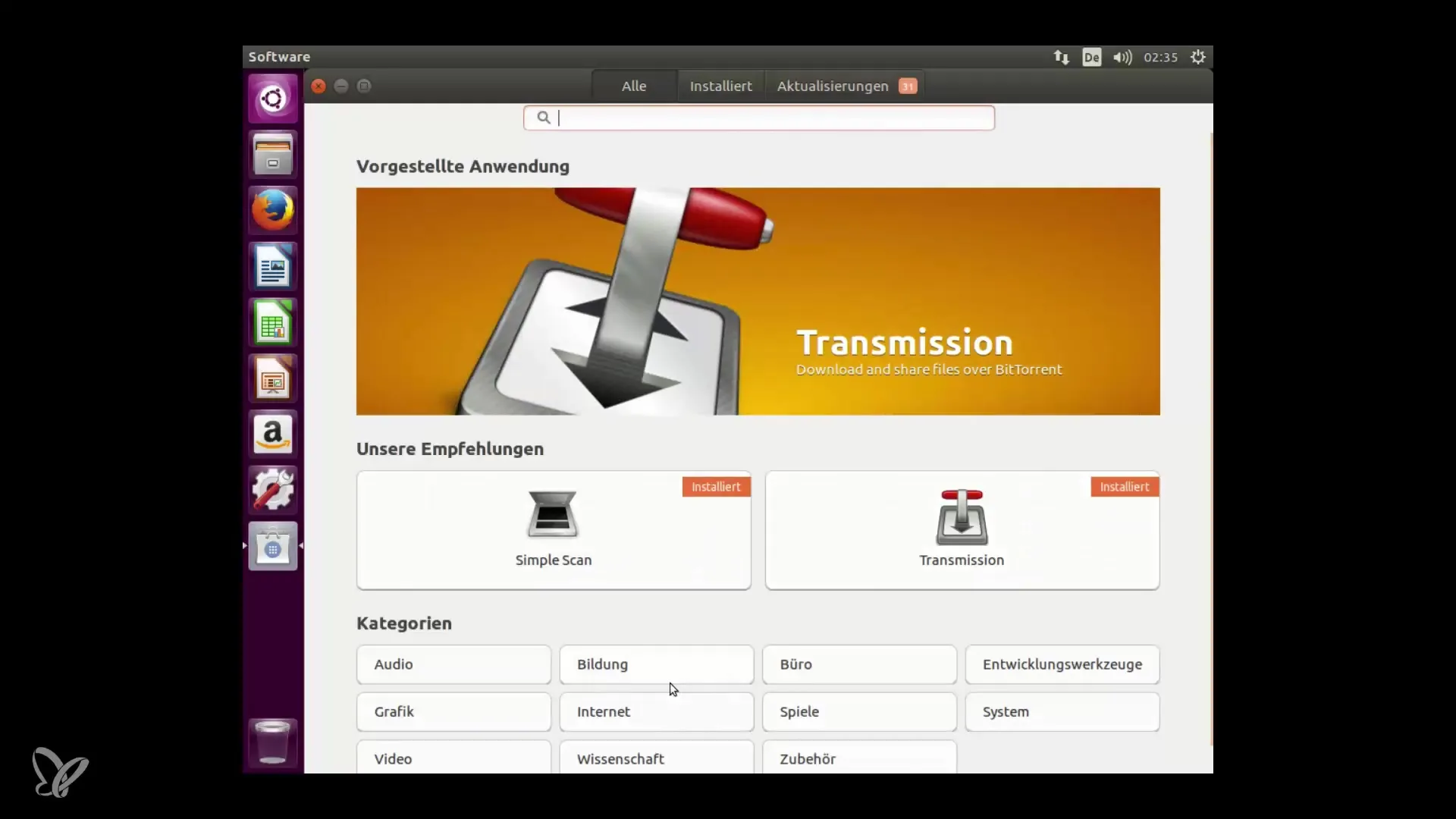This screenshot has height=819, width=1456.
Task: Open the Entwicklungswerkzeuge category
Action: 1062,664
